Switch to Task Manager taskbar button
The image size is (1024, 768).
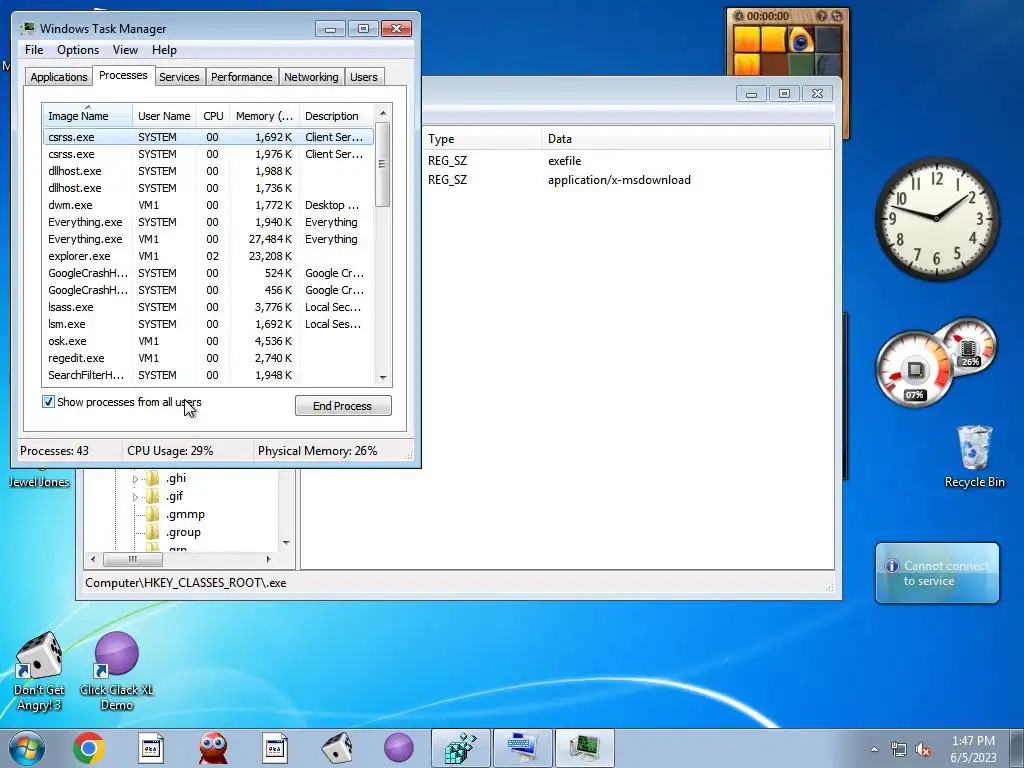point(584,748)
